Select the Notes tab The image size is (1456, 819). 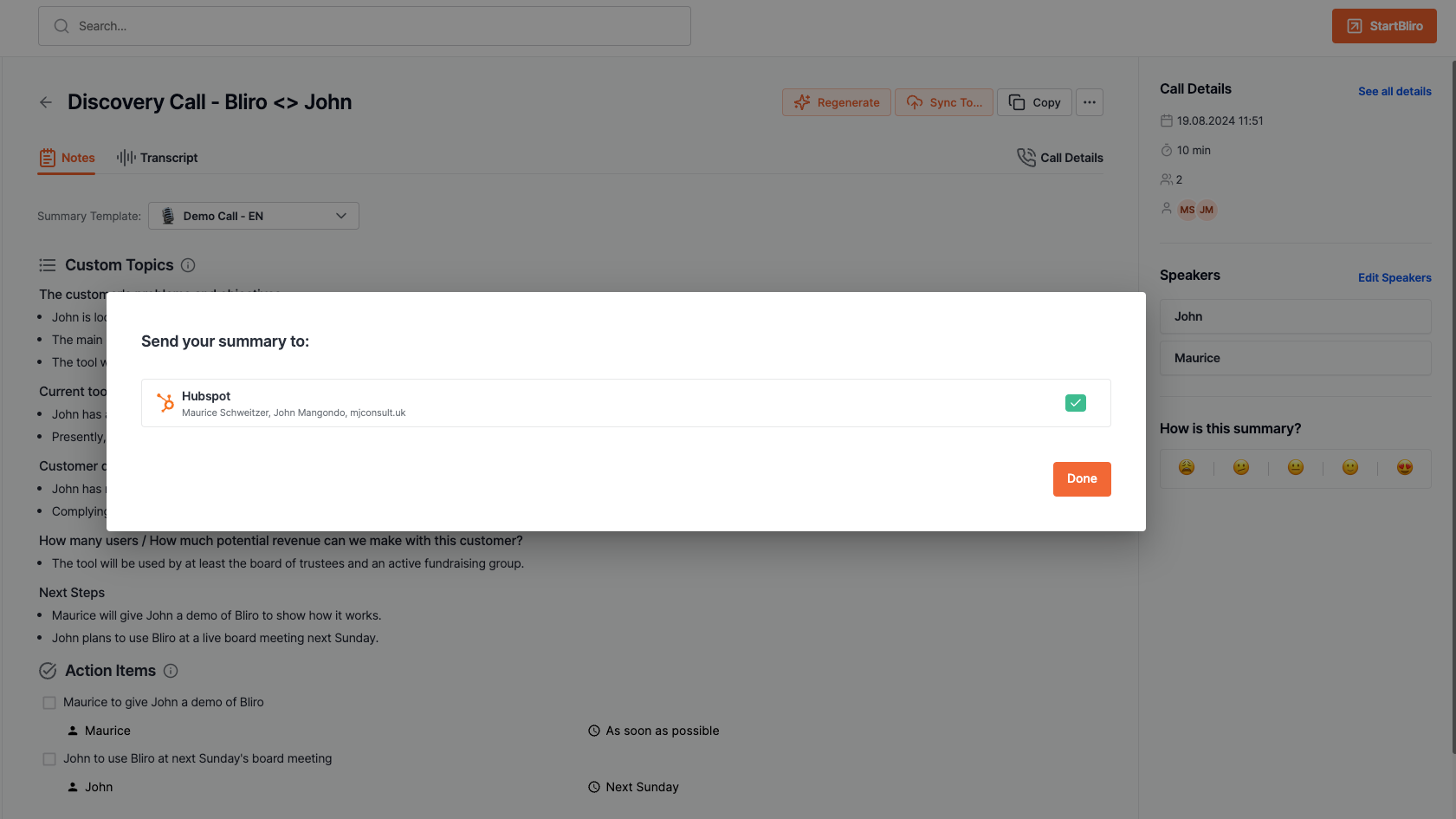point(67,158)
